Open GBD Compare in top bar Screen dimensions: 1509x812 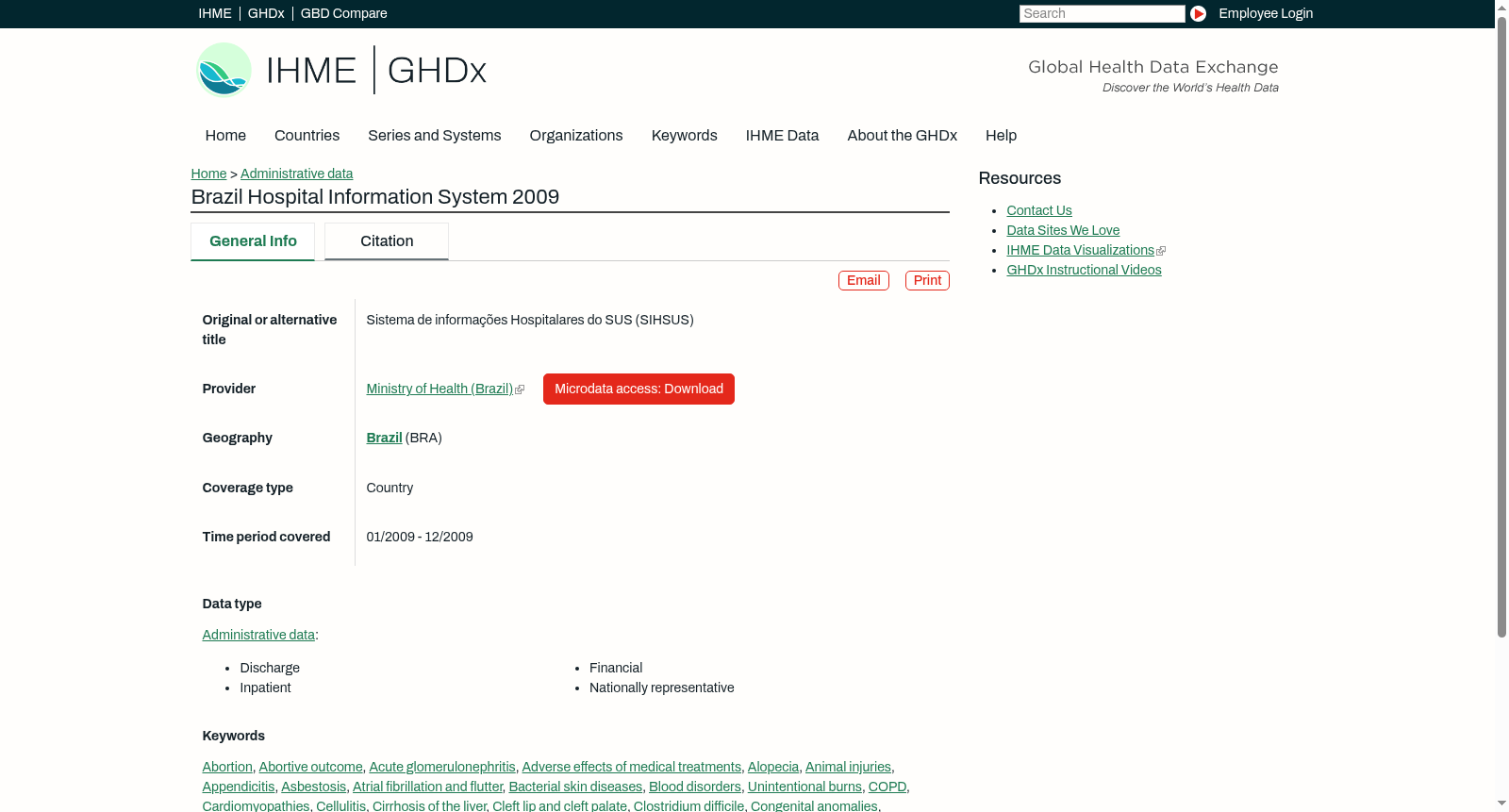(x=344, y=13)
